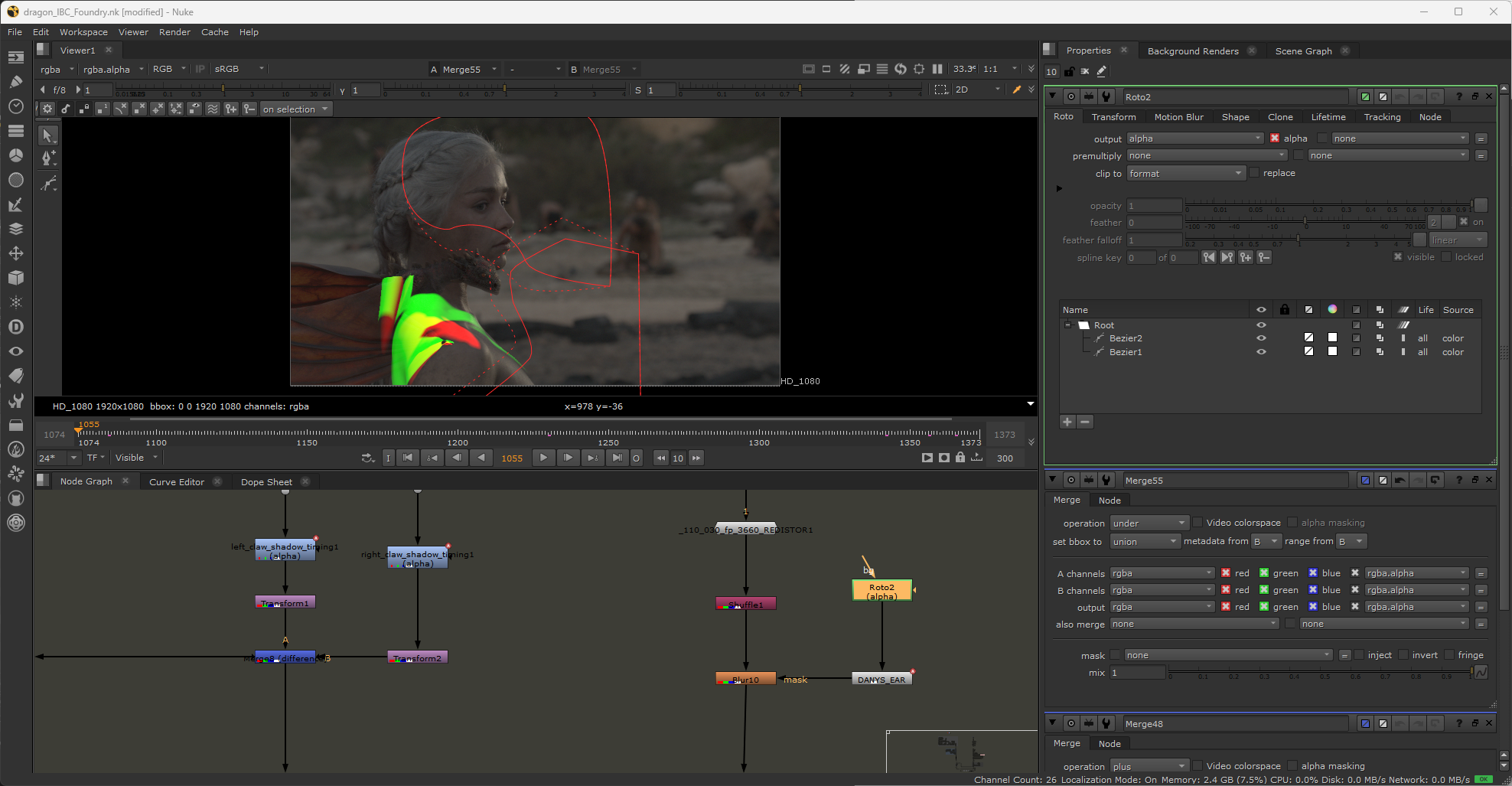Screen dimensions: 1512x786
Task: Pause the viewer with the pause icon
Action: pyautogui.click(x=937, y=69)
